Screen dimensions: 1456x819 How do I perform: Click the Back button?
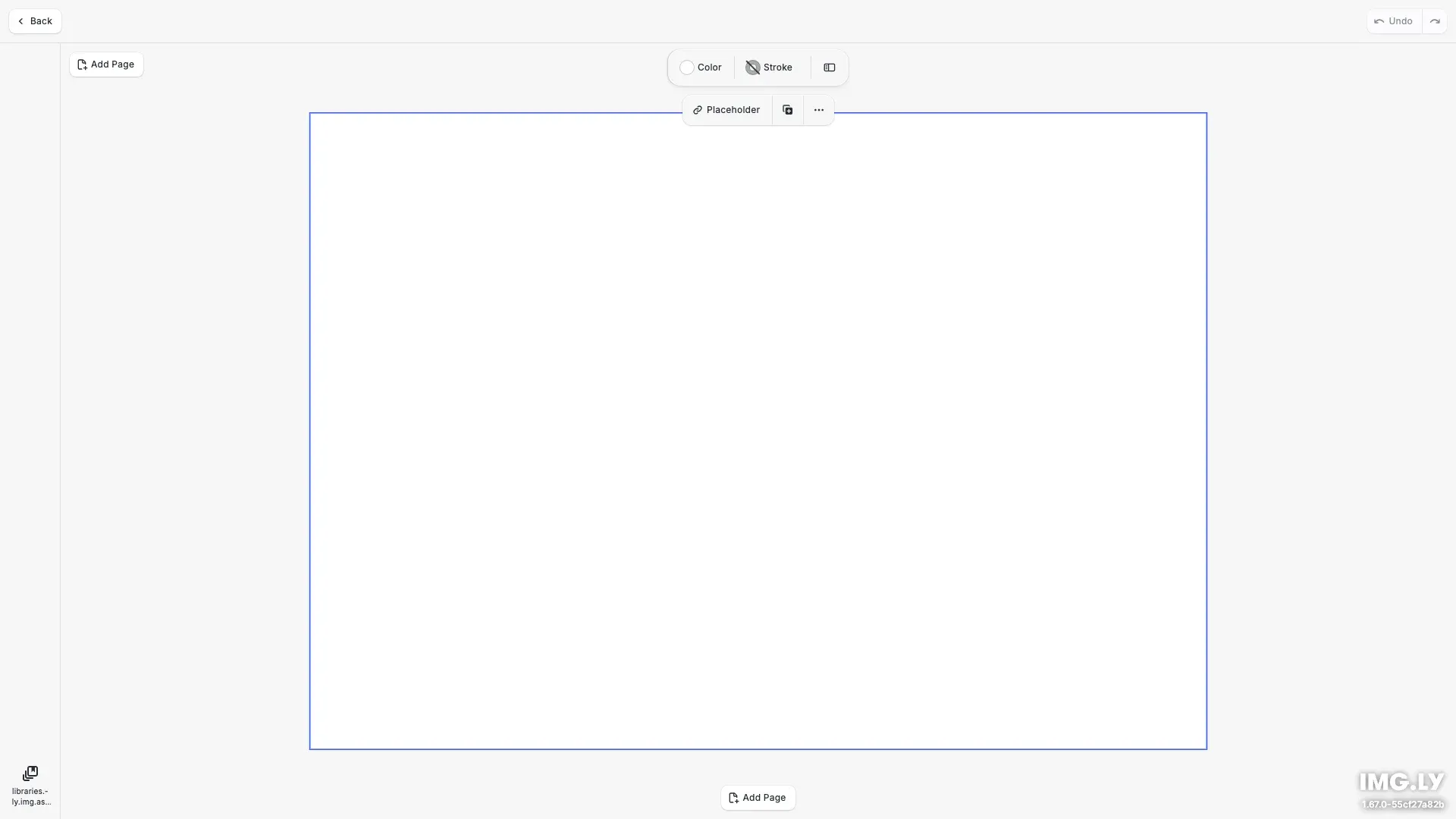(35, 20)
